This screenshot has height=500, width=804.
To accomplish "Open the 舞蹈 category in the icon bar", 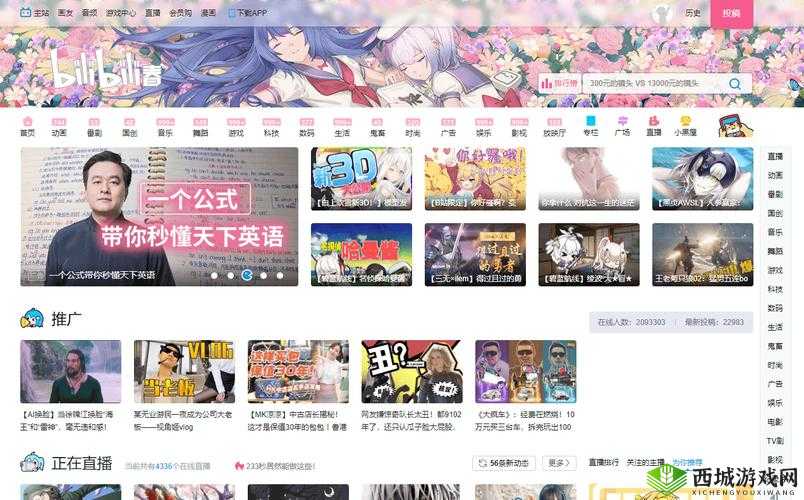I will click(x=200, y=127).
